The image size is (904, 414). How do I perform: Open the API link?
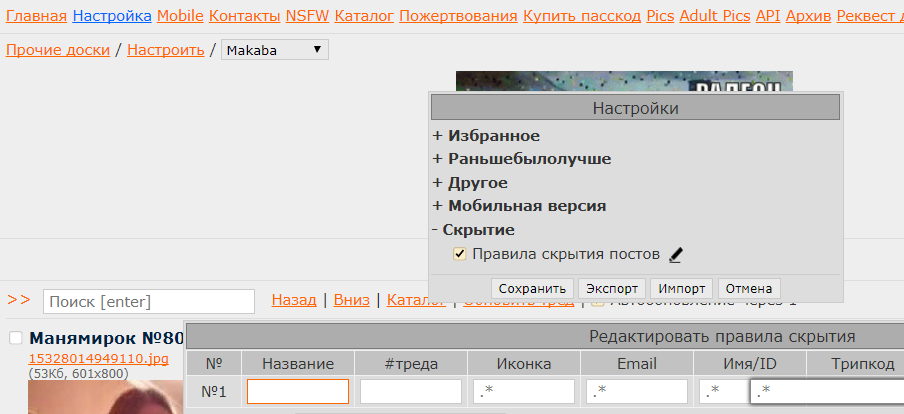click(768, 16)
